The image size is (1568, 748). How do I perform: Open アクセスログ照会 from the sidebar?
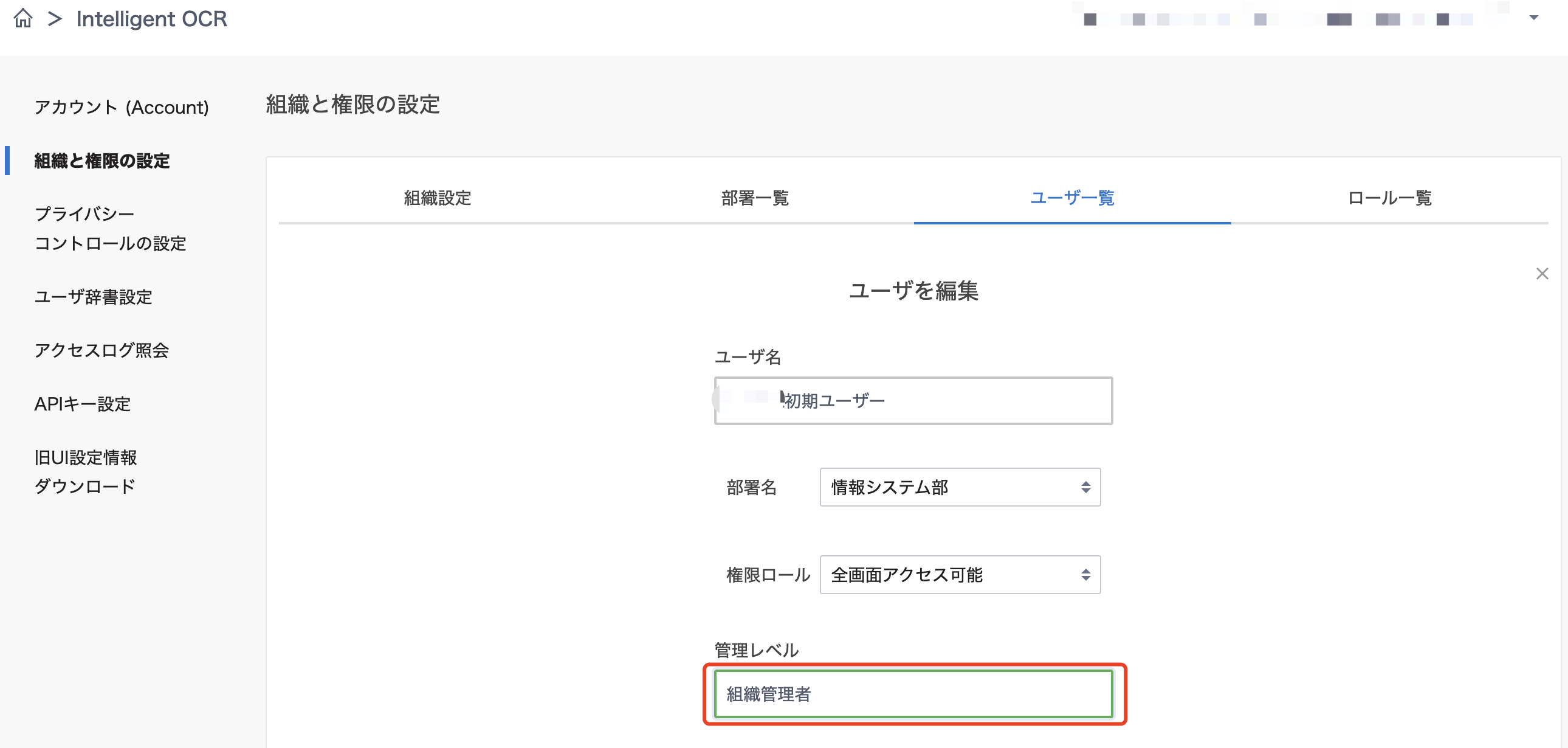[101, 351]
